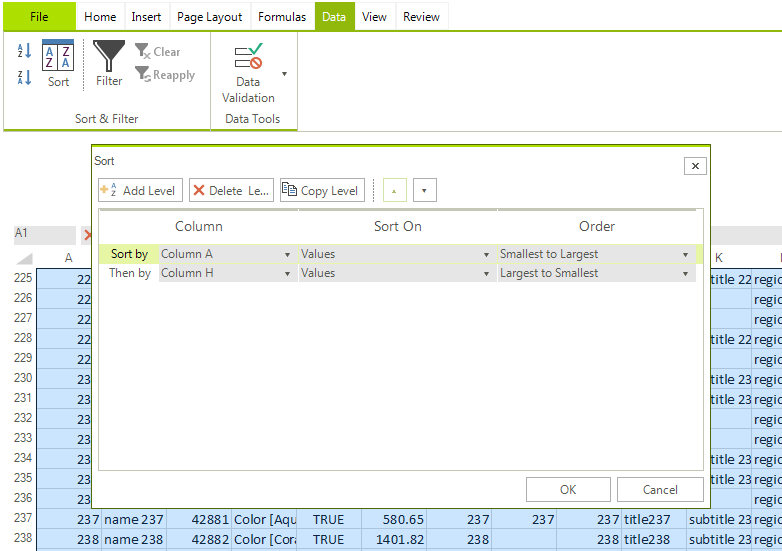Toggle the Filter funnel button

coord(109,64)
